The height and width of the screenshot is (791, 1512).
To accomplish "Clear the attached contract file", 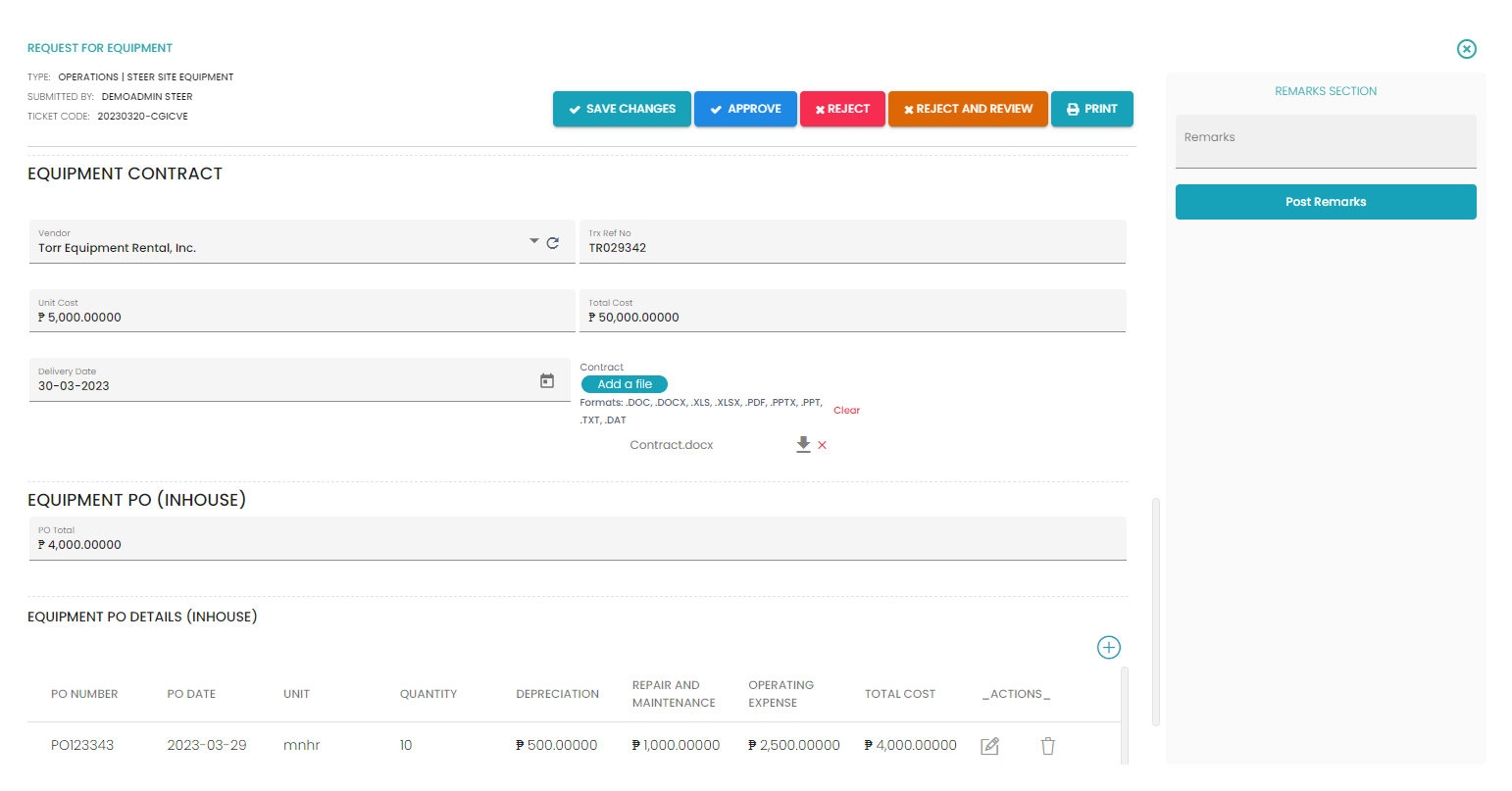I will pyautogui.click(x=846, y=410).
